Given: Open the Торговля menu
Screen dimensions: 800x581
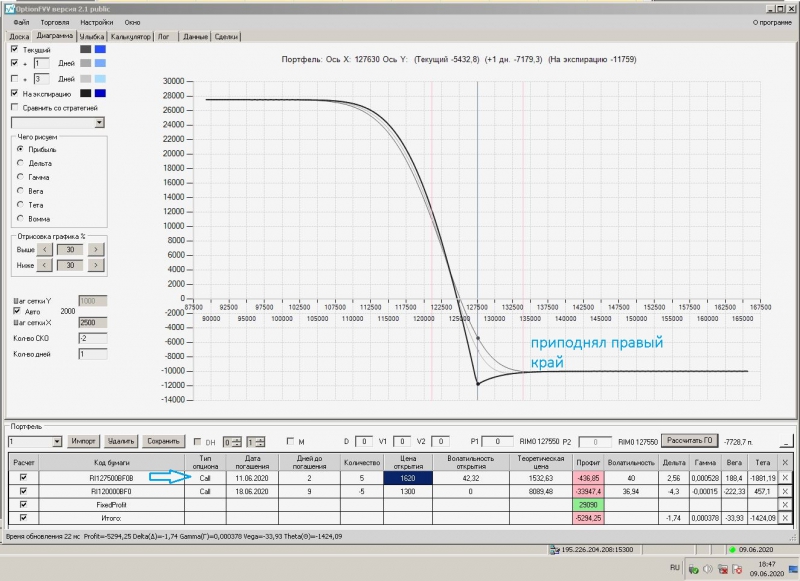Looking at the screenshot, I should coord(55,22).
